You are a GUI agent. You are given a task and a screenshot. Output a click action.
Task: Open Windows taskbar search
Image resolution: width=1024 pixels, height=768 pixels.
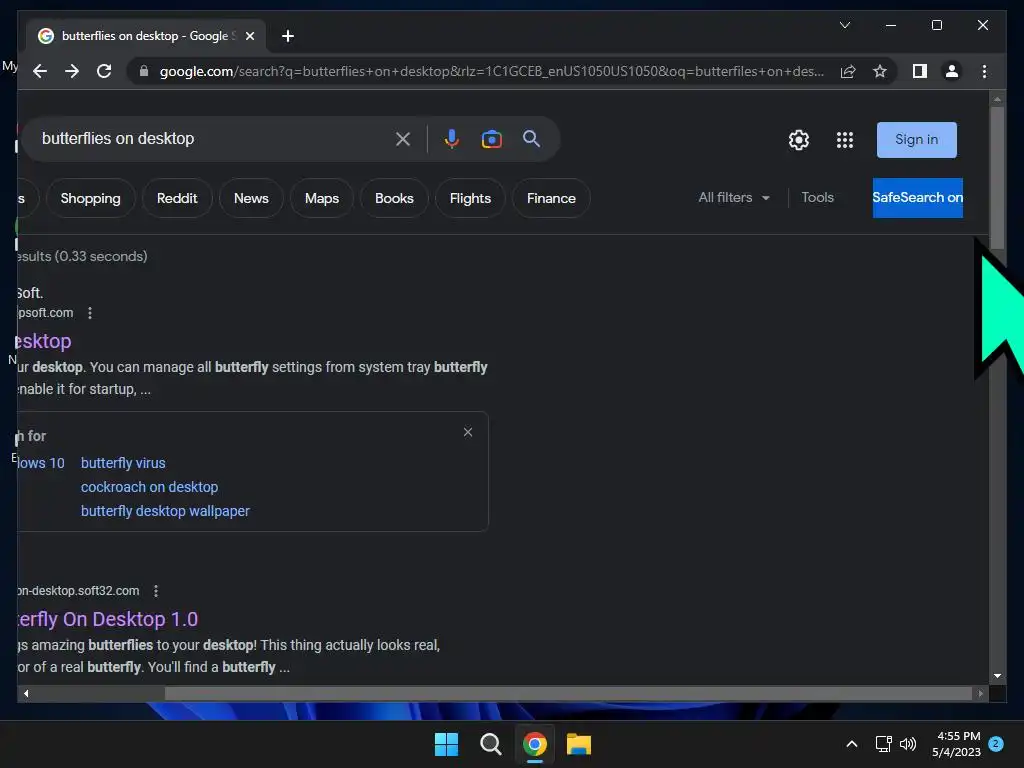[490, 744]
